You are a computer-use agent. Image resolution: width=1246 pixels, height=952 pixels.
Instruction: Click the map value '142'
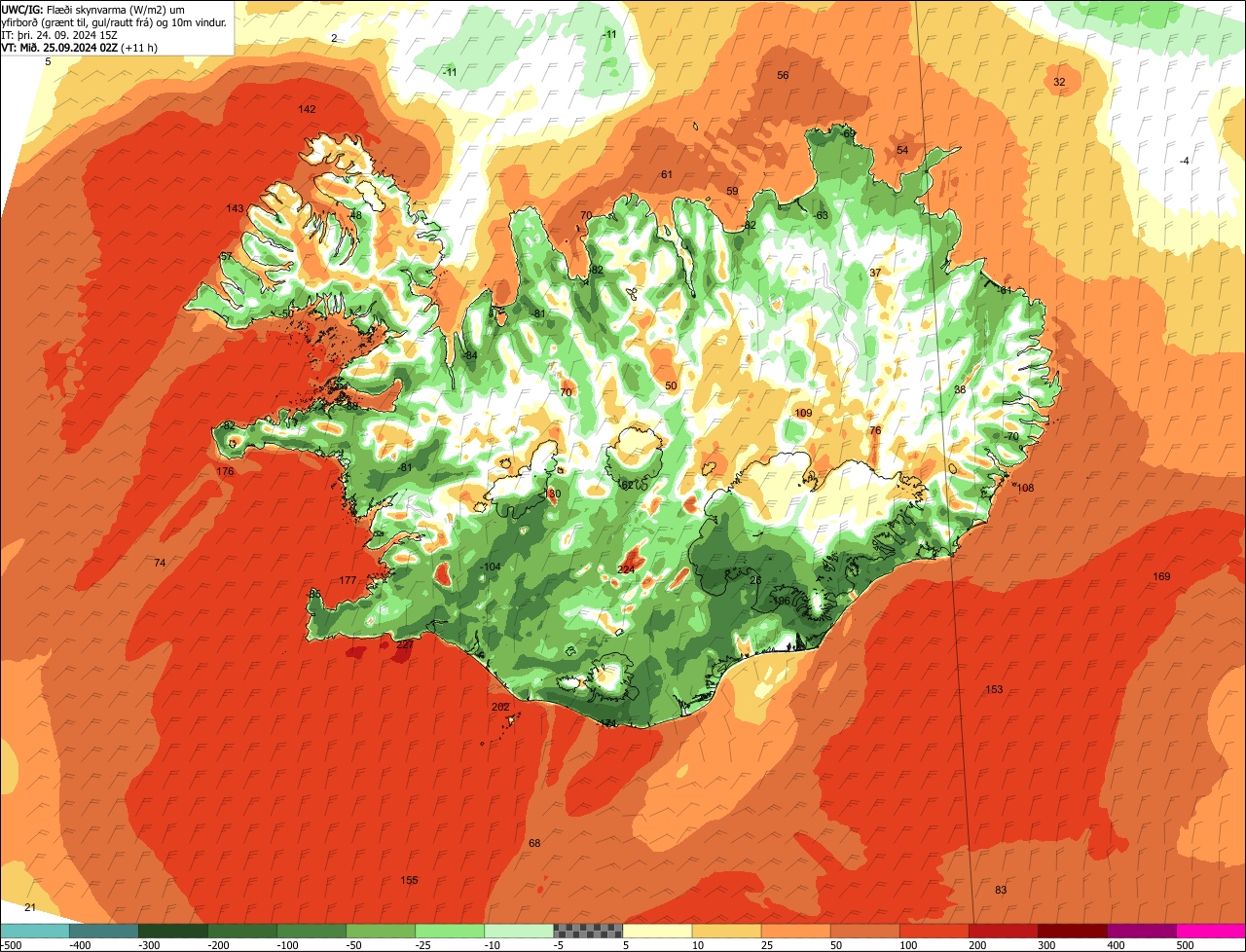[307, 110]
